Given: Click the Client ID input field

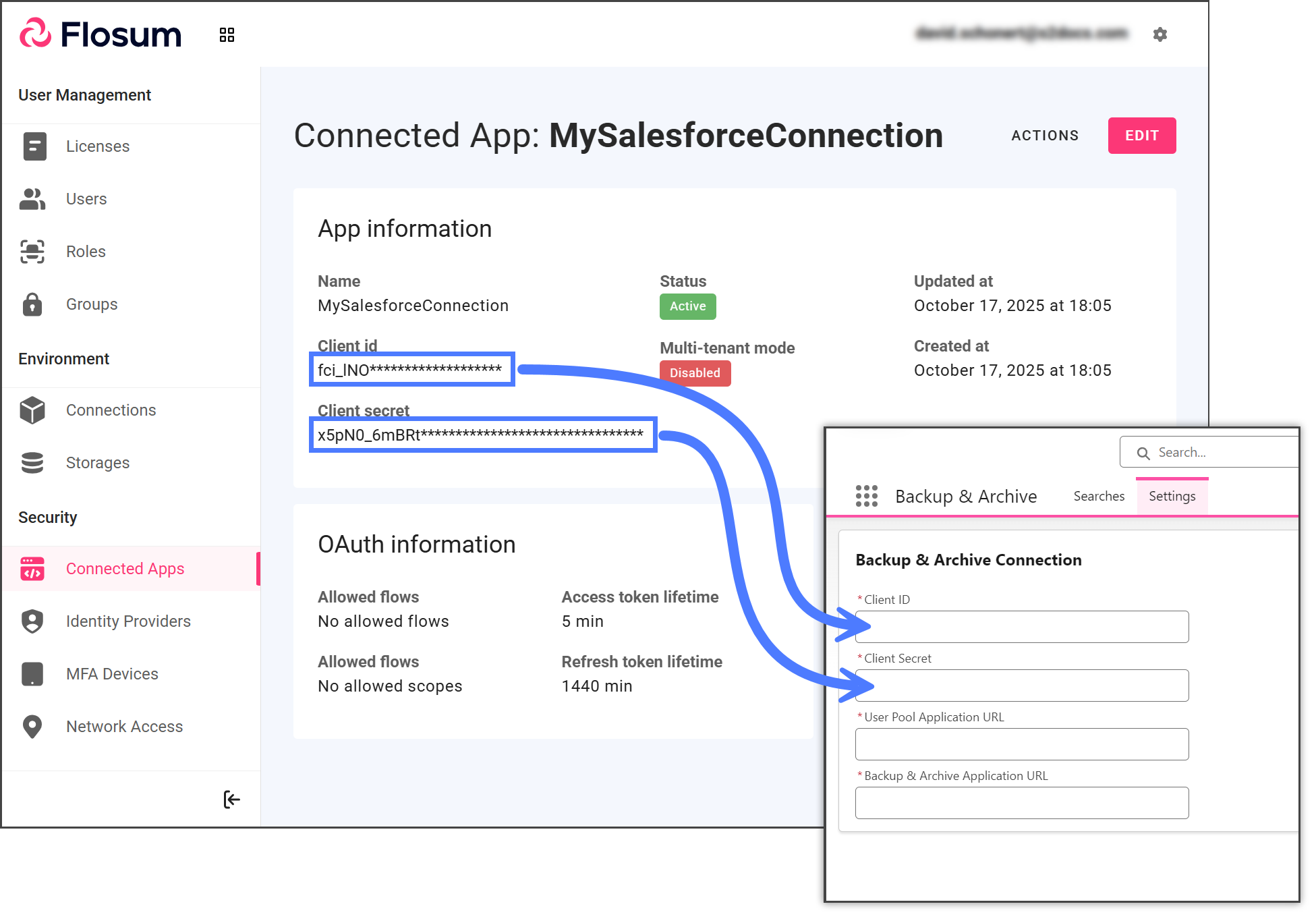Looking at the screenshot, I should click(1021, 627).
